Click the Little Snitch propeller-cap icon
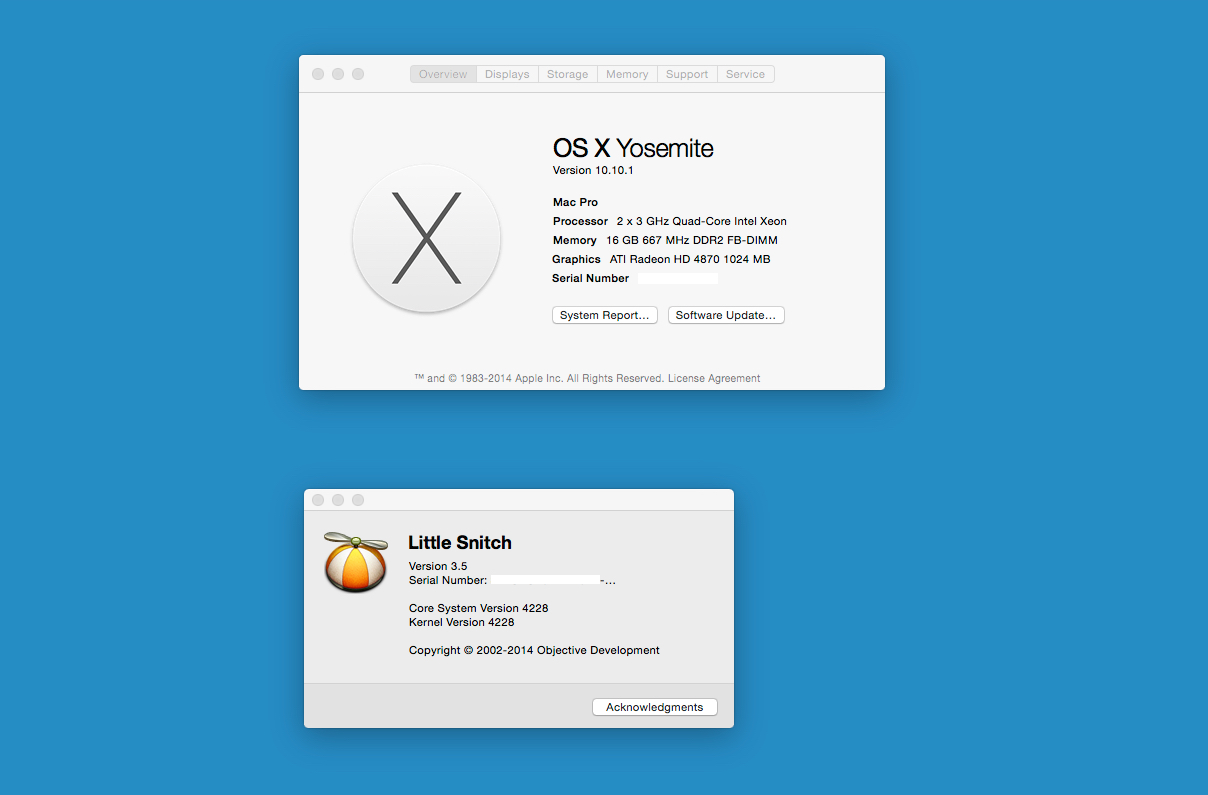 356,562
